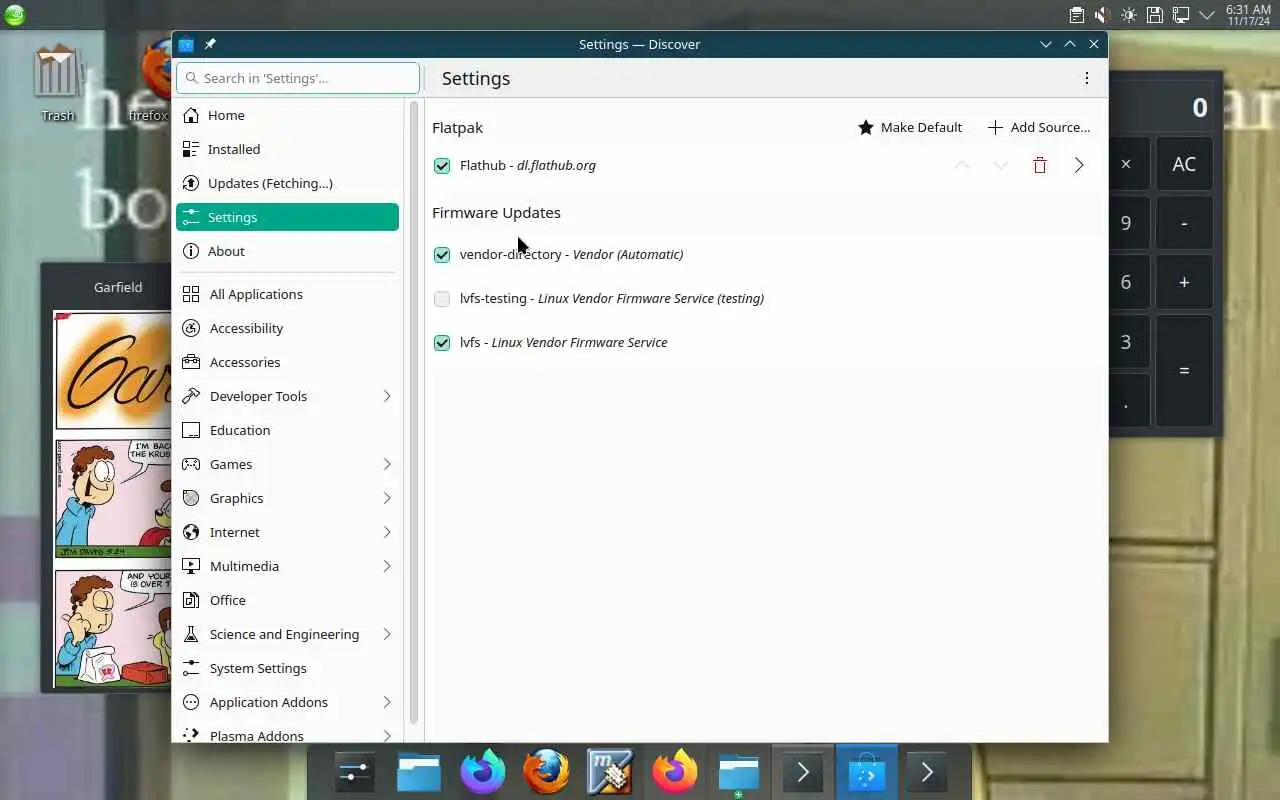Screen dimensions: 1280x800
Task: Click the equals key in calculator
Action: [x=1184, y=370]
